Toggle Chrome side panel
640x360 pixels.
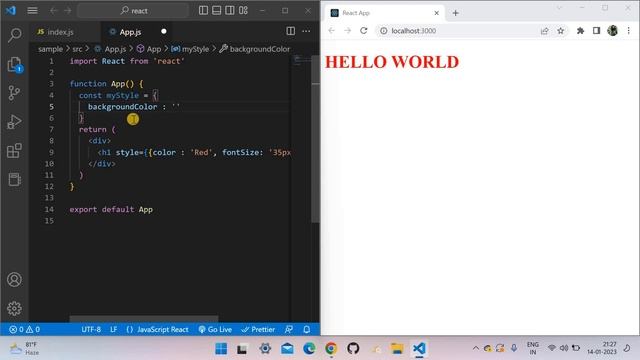tap(596, 31)
